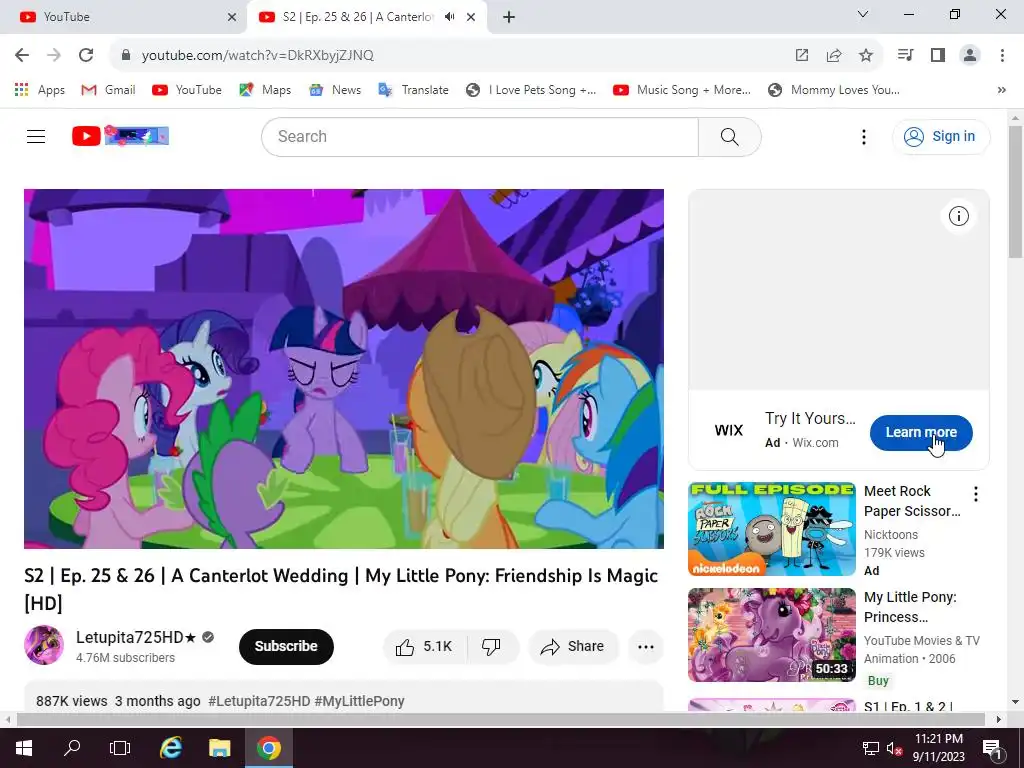Image resolution: width=1024 pixels, height=768 pixels.
Task: Click the video player to pause
Action: [344, 369]
